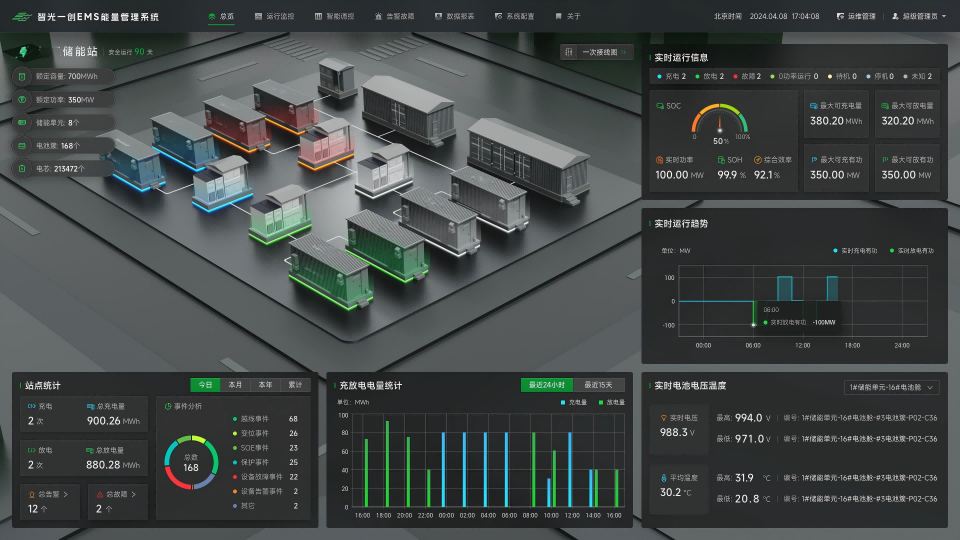
Task: Open the 运行监控 menu tab
Action: click(274, 17)
